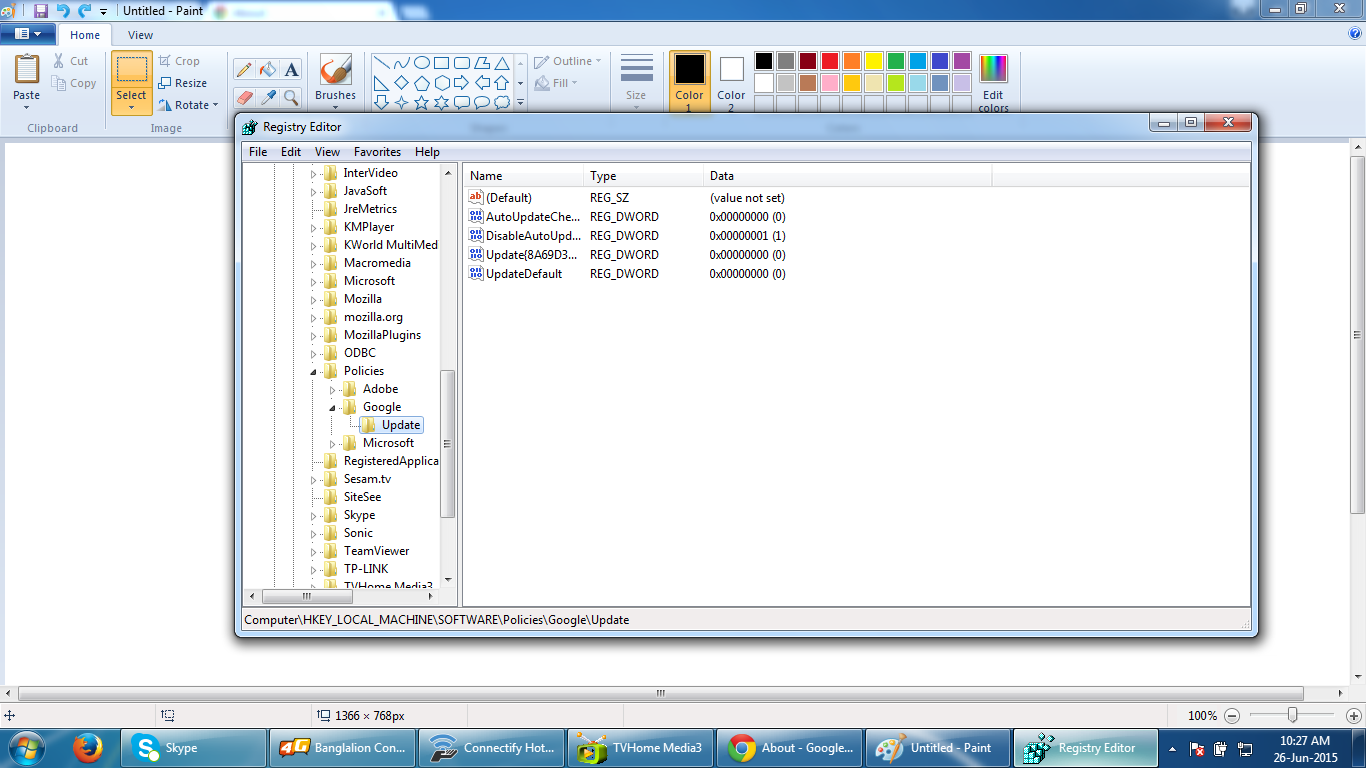Open the Rotate dropdown in Paint
1366x768 pixels.
(188, 105)
